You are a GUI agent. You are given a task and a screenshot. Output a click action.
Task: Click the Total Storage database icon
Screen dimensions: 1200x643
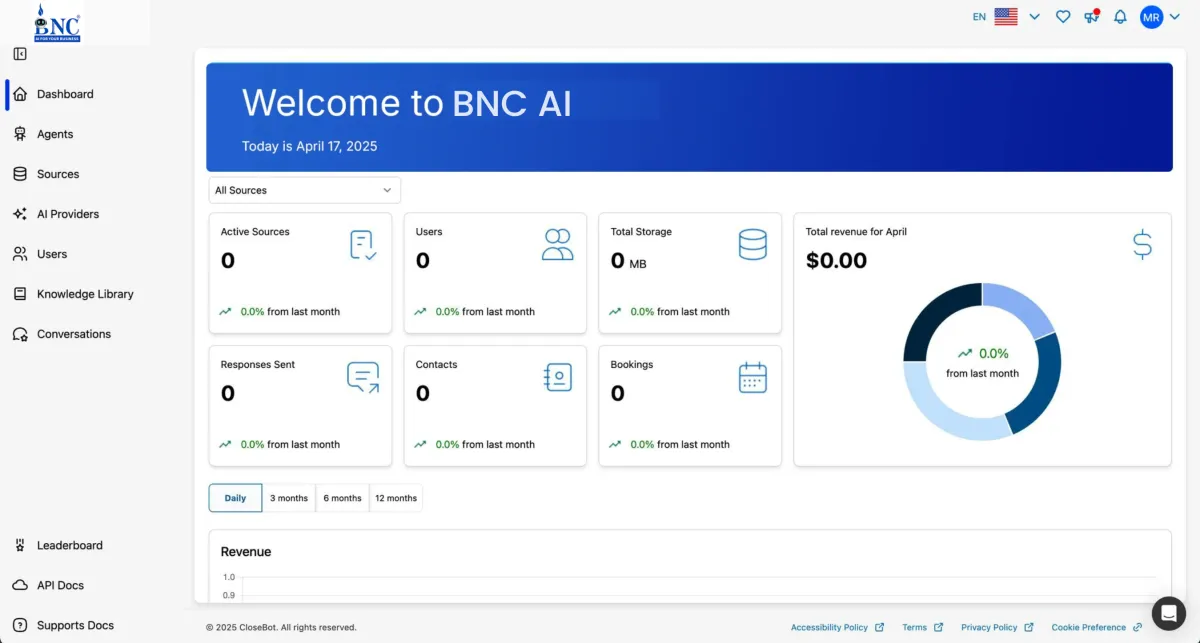753,245
